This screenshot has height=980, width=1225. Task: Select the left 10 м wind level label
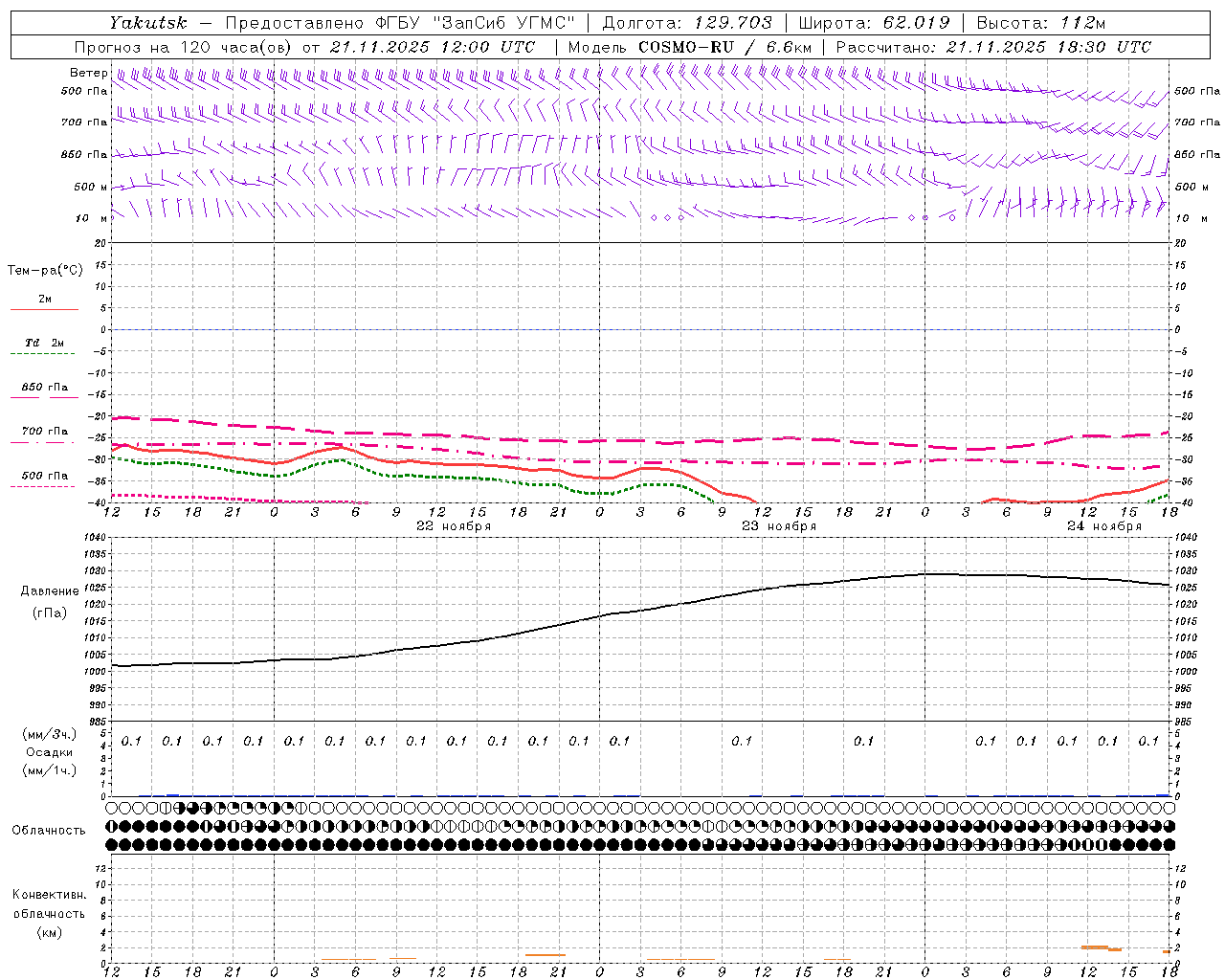(x=91, y=218)
